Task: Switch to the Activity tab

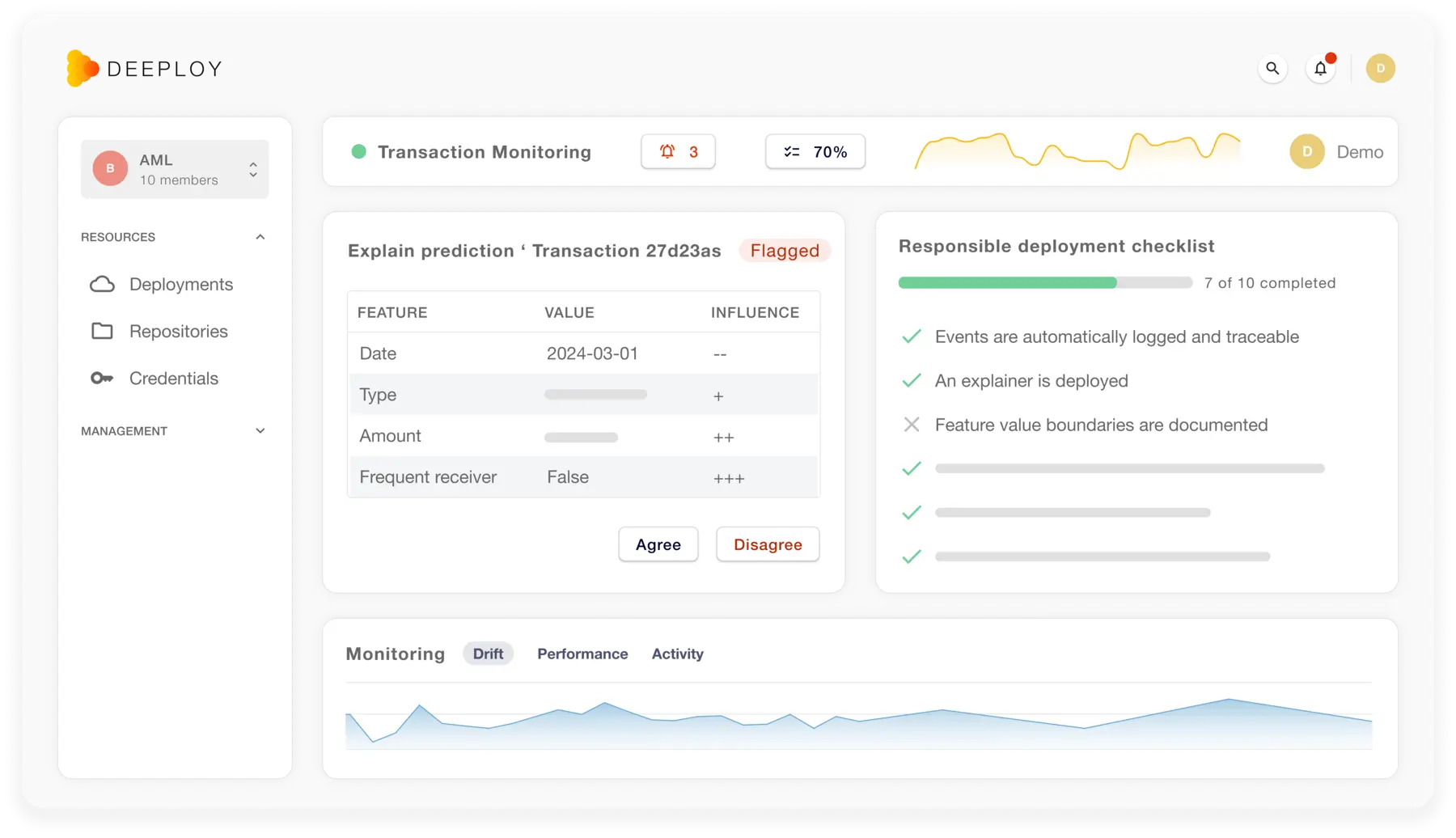Action: pyautogui.click(x=678, y=654)
